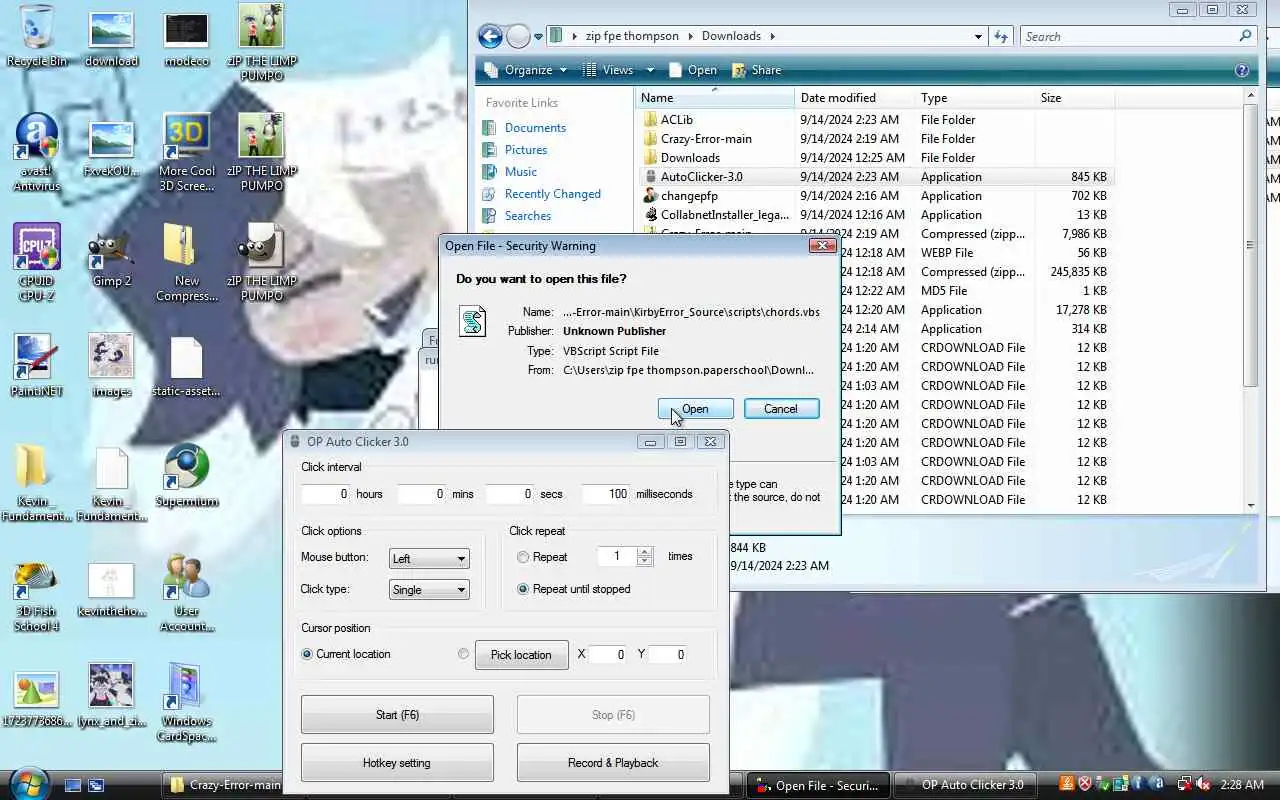
Task: Sort files by Date modified column
Action: pos(855,98)
